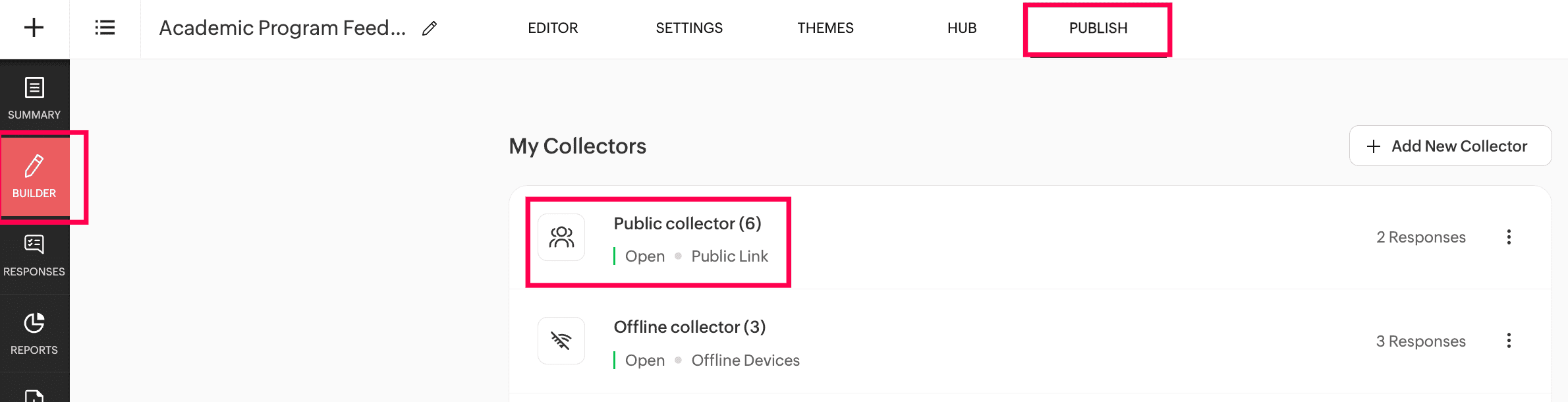Screen dimensions: 1568x402
Task: Switch to the Themes tab
Action: pos(826,28)
